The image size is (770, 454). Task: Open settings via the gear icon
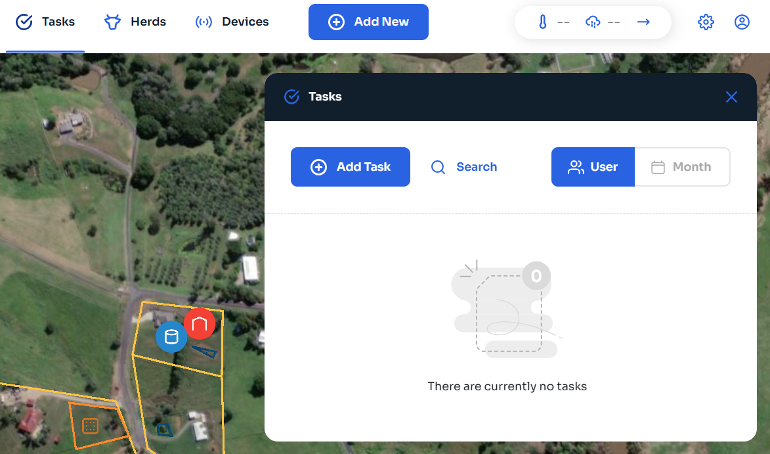(x=706, y=22)
